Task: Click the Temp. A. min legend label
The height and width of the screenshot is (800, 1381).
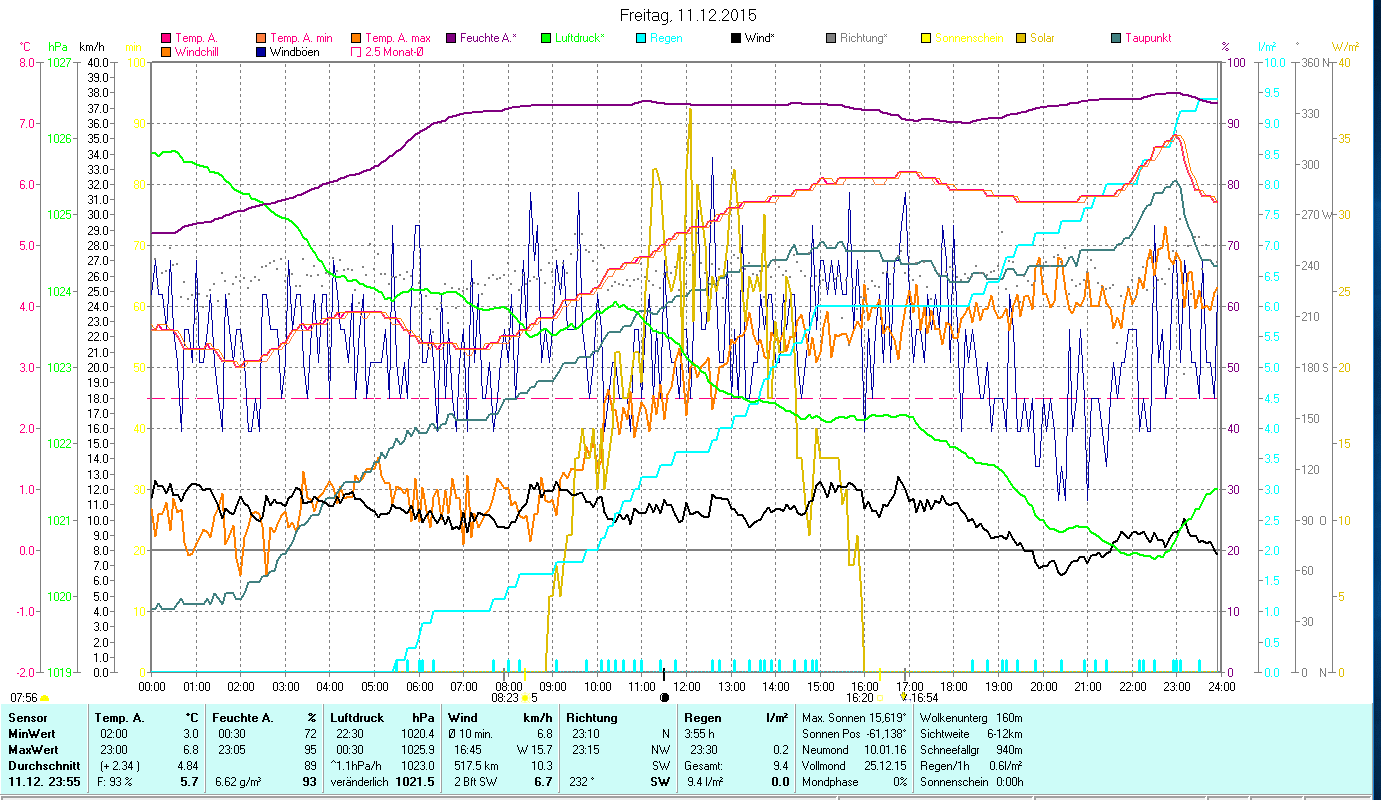Action: (301, 38)
